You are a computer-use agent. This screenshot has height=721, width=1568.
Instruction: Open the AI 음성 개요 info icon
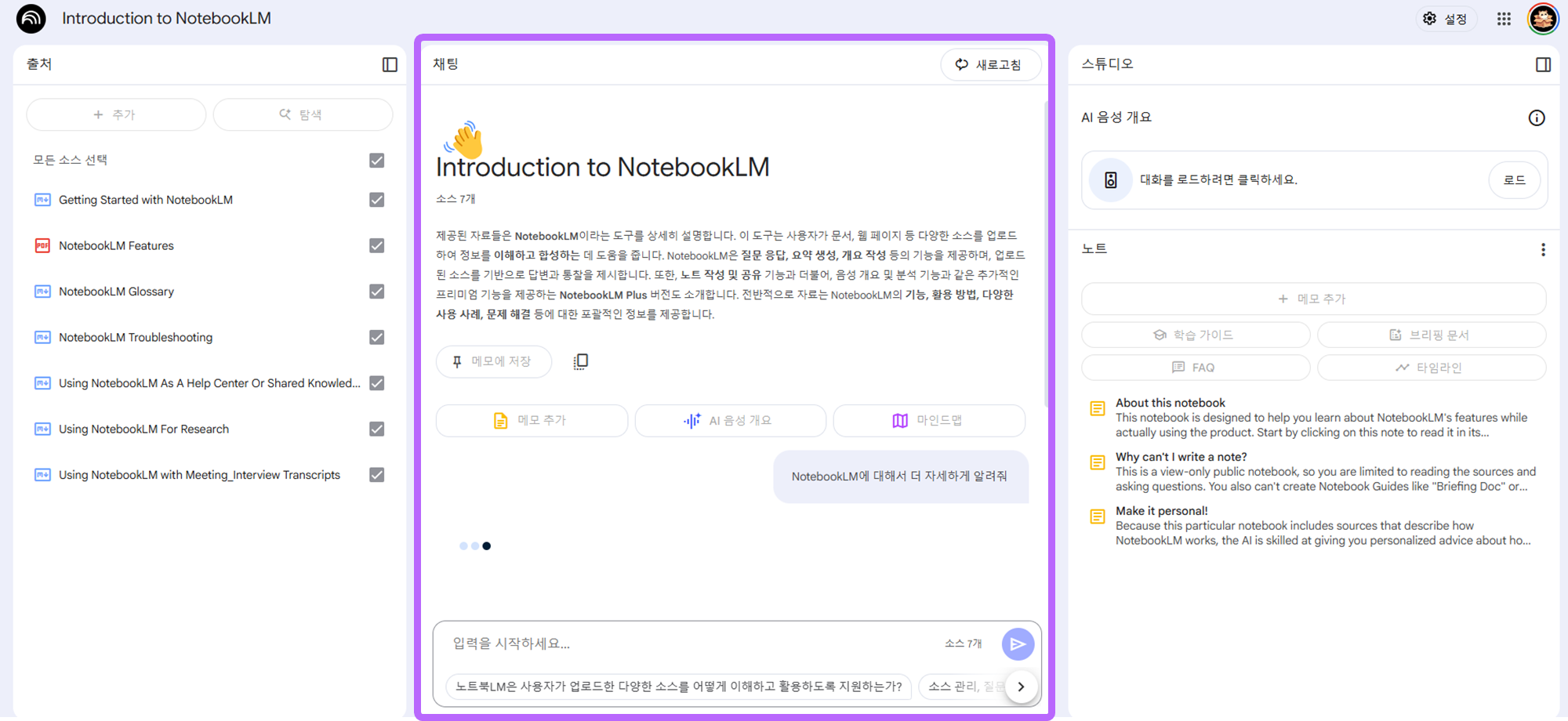pos(1537,118)
